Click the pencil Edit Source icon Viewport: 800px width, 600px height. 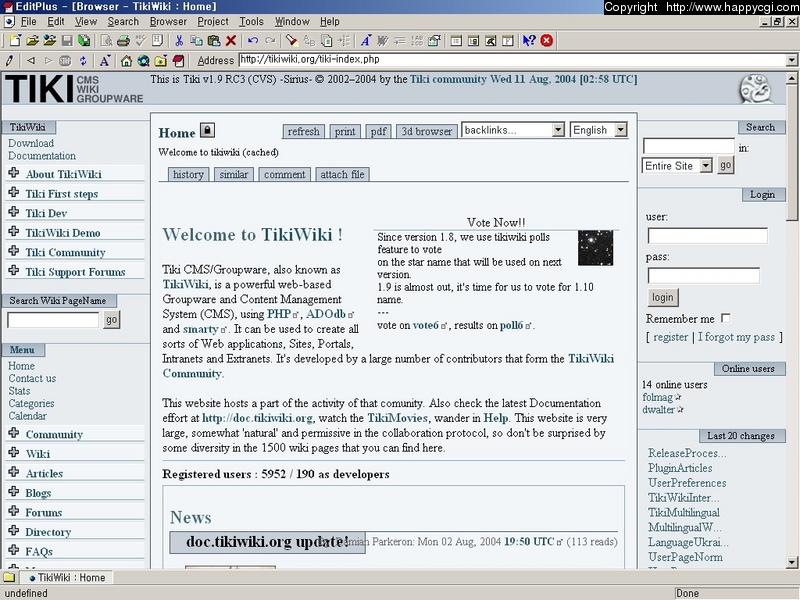point(10,61)
